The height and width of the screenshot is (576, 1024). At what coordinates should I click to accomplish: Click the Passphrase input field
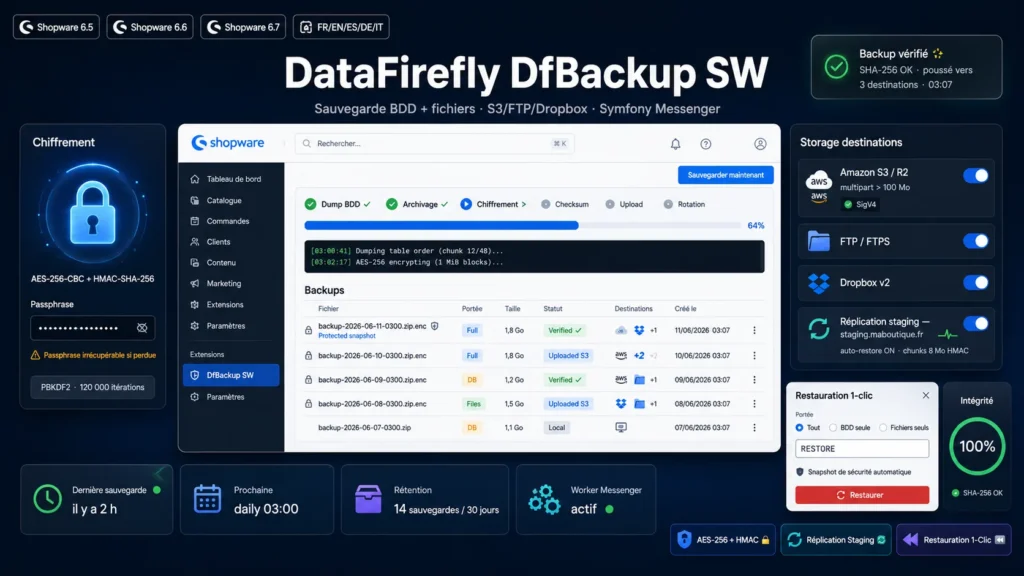(x=93, y=328)
